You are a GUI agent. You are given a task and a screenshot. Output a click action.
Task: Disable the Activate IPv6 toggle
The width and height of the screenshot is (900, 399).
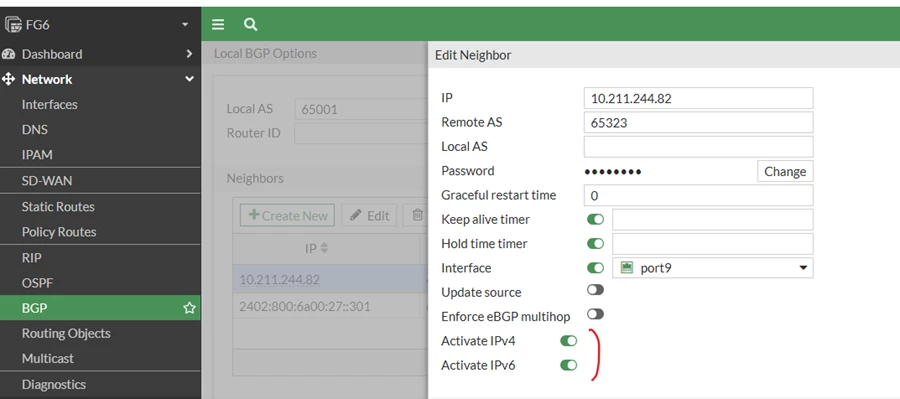point(568,365)
